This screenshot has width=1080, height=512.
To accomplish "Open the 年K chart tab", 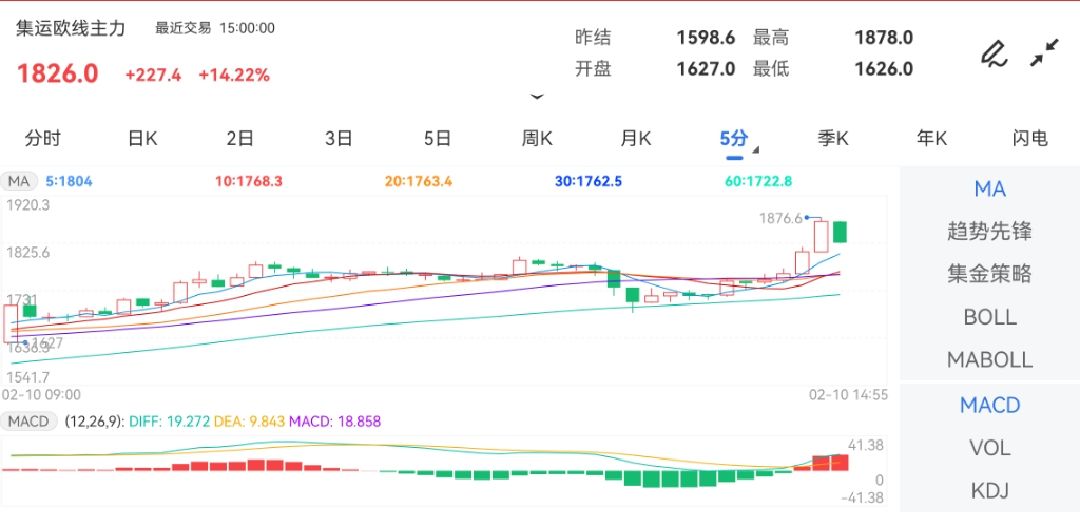I will click(932, 139).
